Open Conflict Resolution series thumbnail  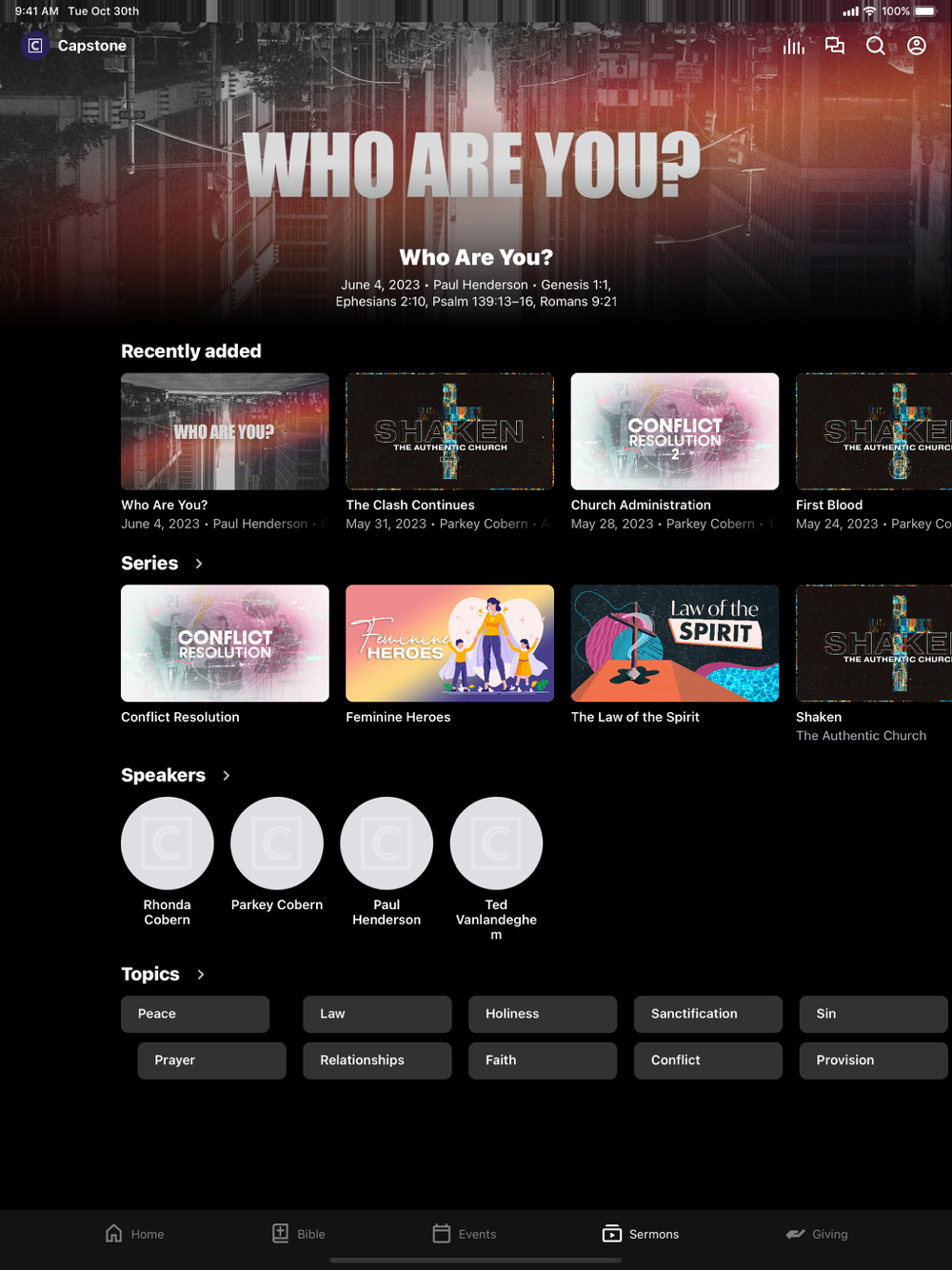tap(225, 644)
